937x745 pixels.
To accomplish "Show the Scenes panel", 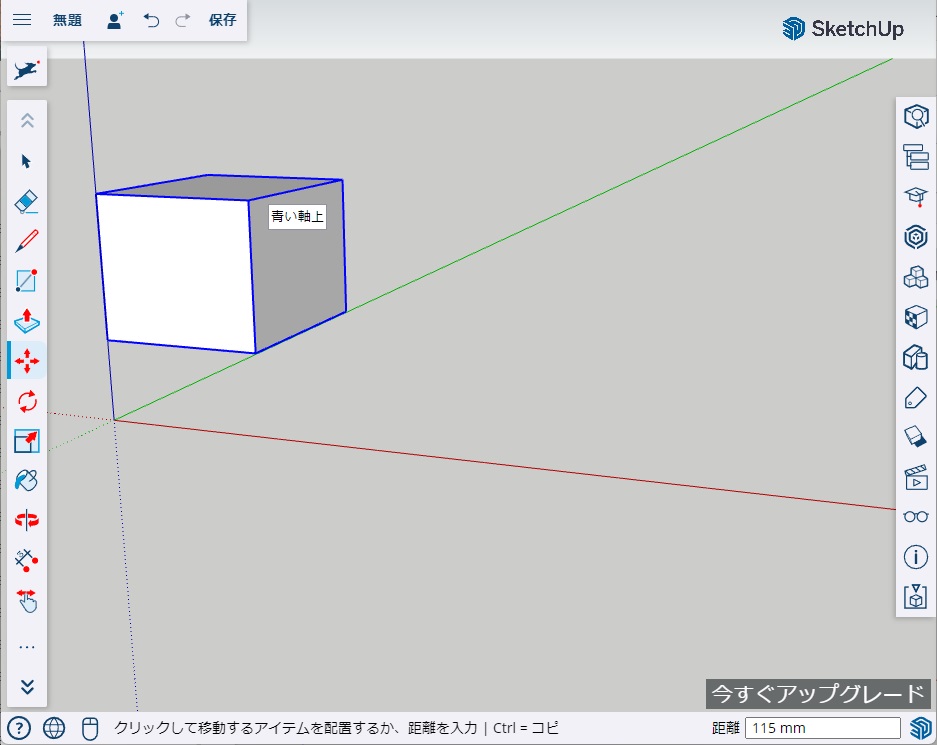I will [915, 477].
